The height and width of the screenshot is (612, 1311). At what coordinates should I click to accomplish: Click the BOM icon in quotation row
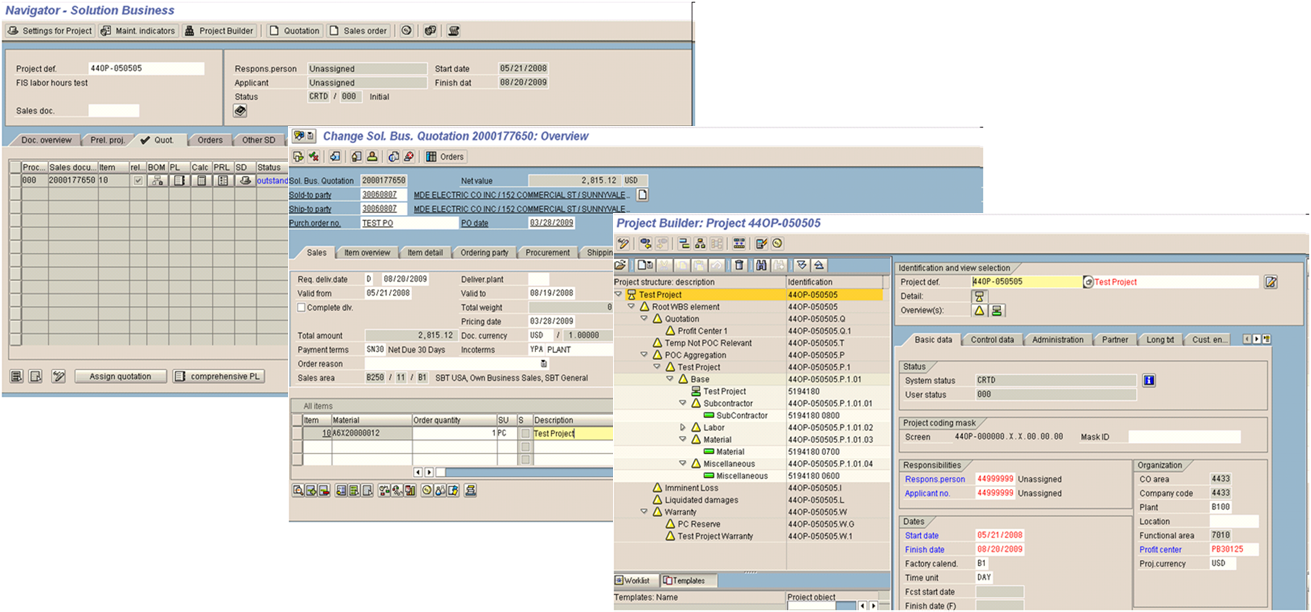pos(156,180)
